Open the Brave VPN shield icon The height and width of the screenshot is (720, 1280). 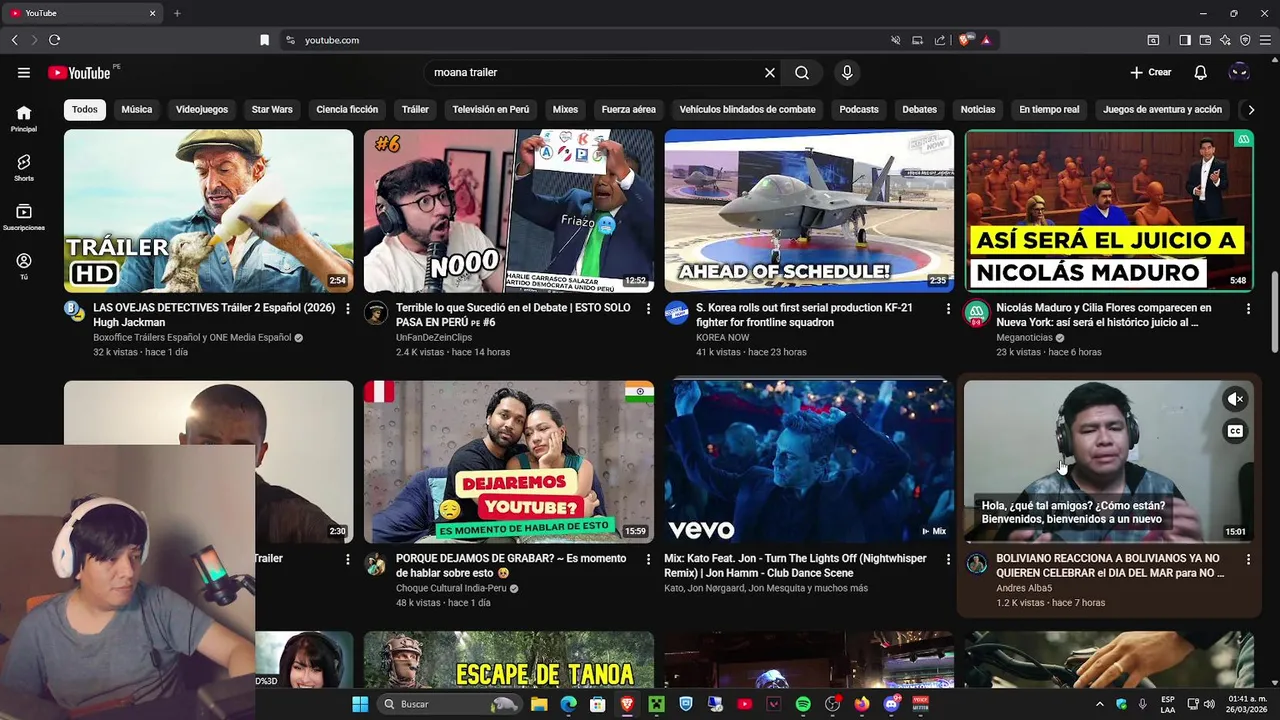click(x=1245, y=40)
